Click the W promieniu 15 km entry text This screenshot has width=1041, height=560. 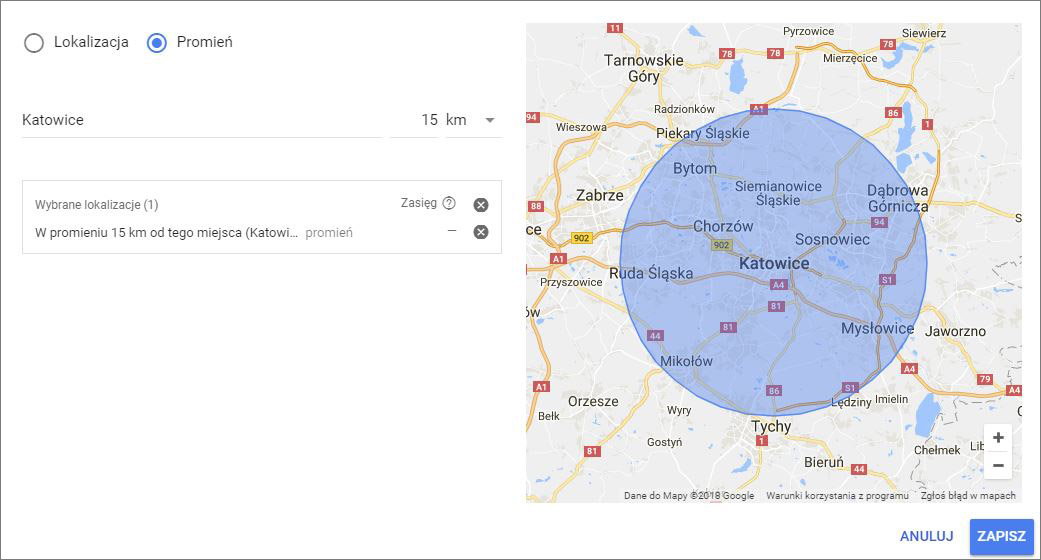point(166,233)
